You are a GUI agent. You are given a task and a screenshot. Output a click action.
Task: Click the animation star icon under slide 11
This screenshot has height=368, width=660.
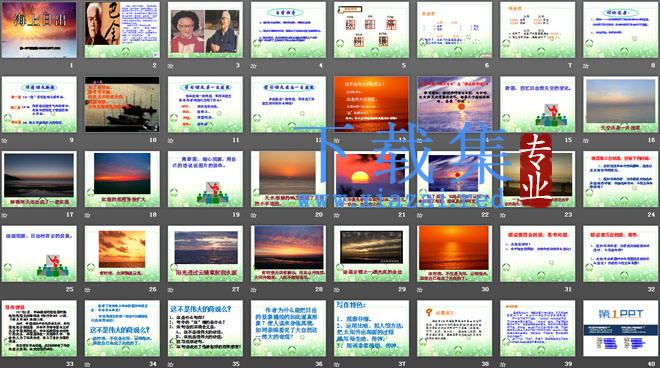[x=170, y=141]
